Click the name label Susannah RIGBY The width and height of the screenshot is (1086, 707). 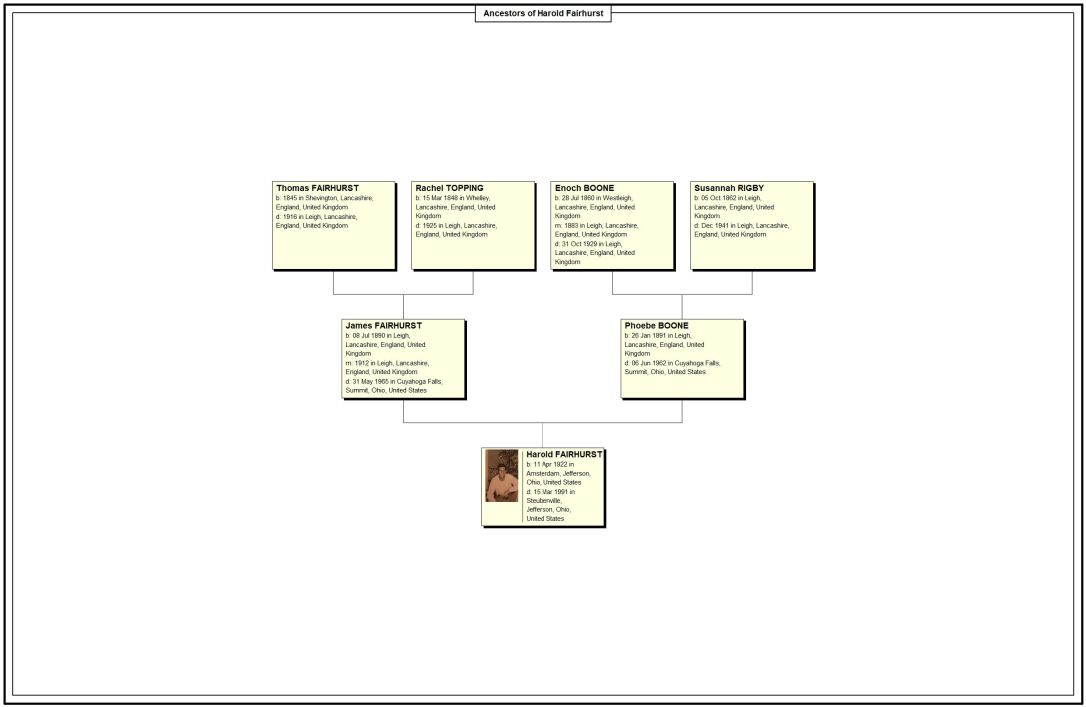coord(727,189)
